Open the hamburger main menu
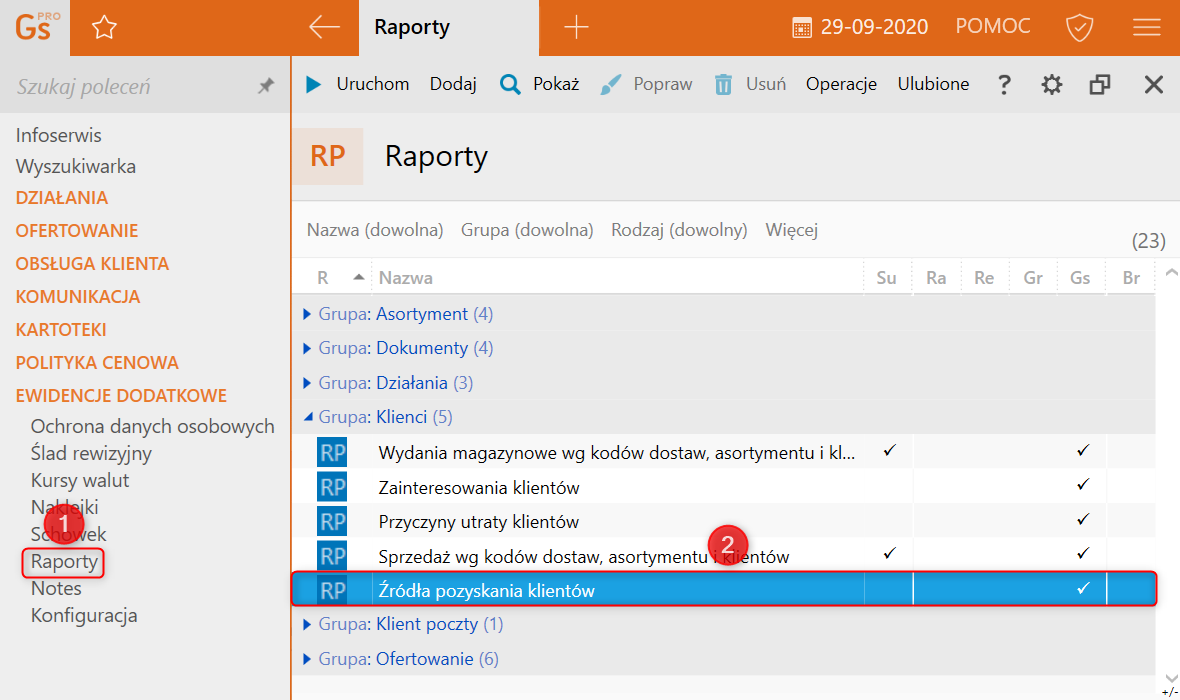1180x700 pixels. pos(1146,28)
